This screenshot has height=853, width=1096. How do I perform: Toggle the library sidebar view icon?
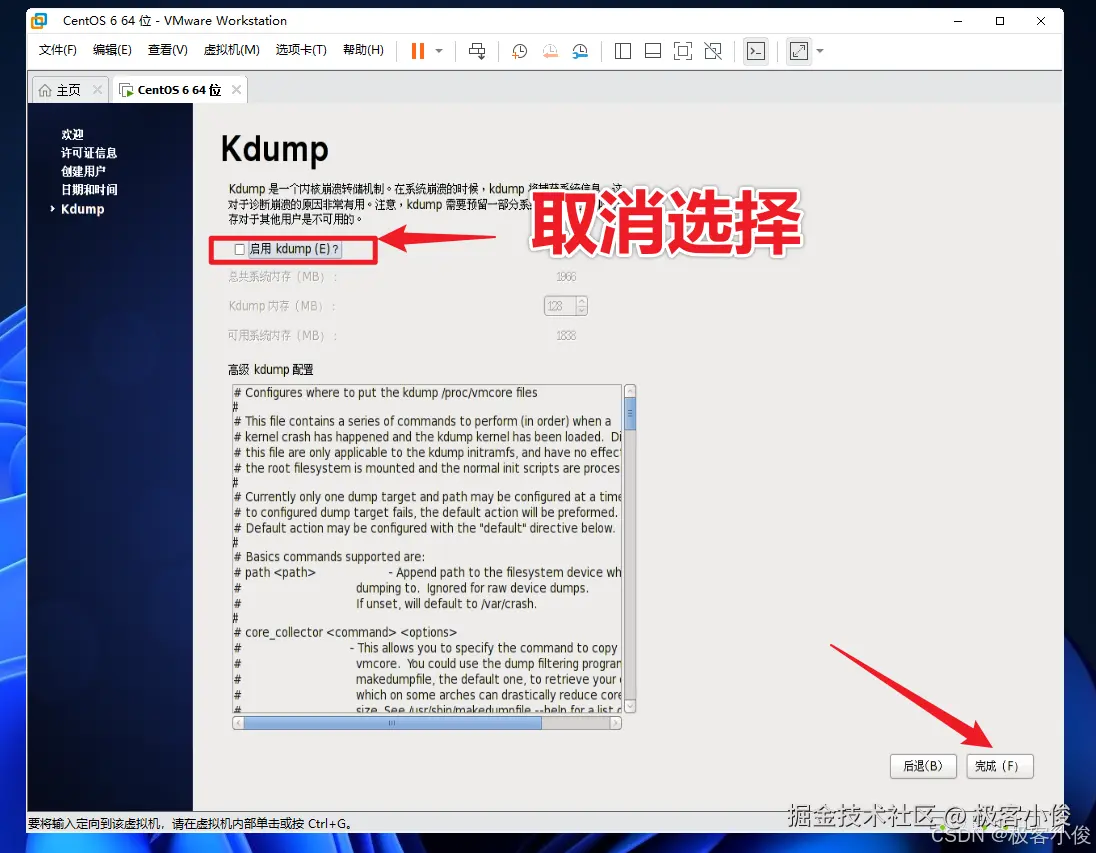click(623, 51)
